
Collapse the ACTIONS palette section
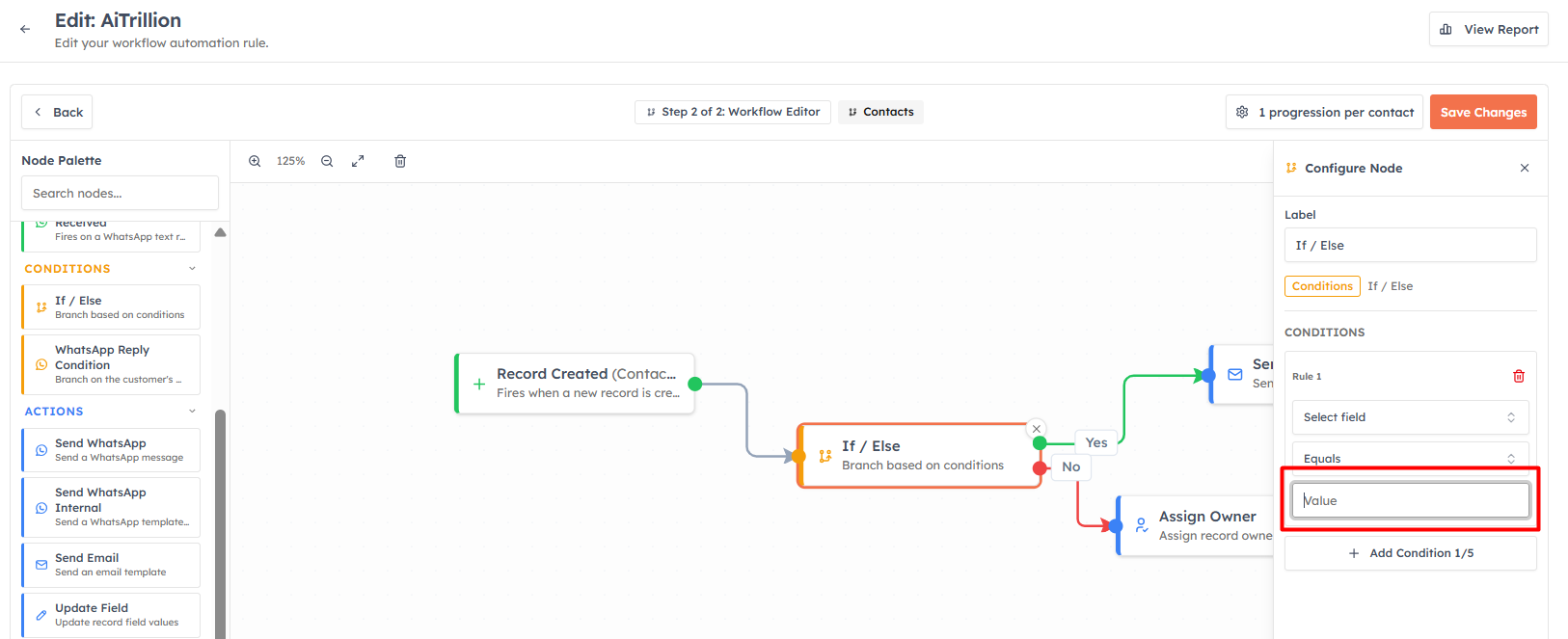(192, 412)
